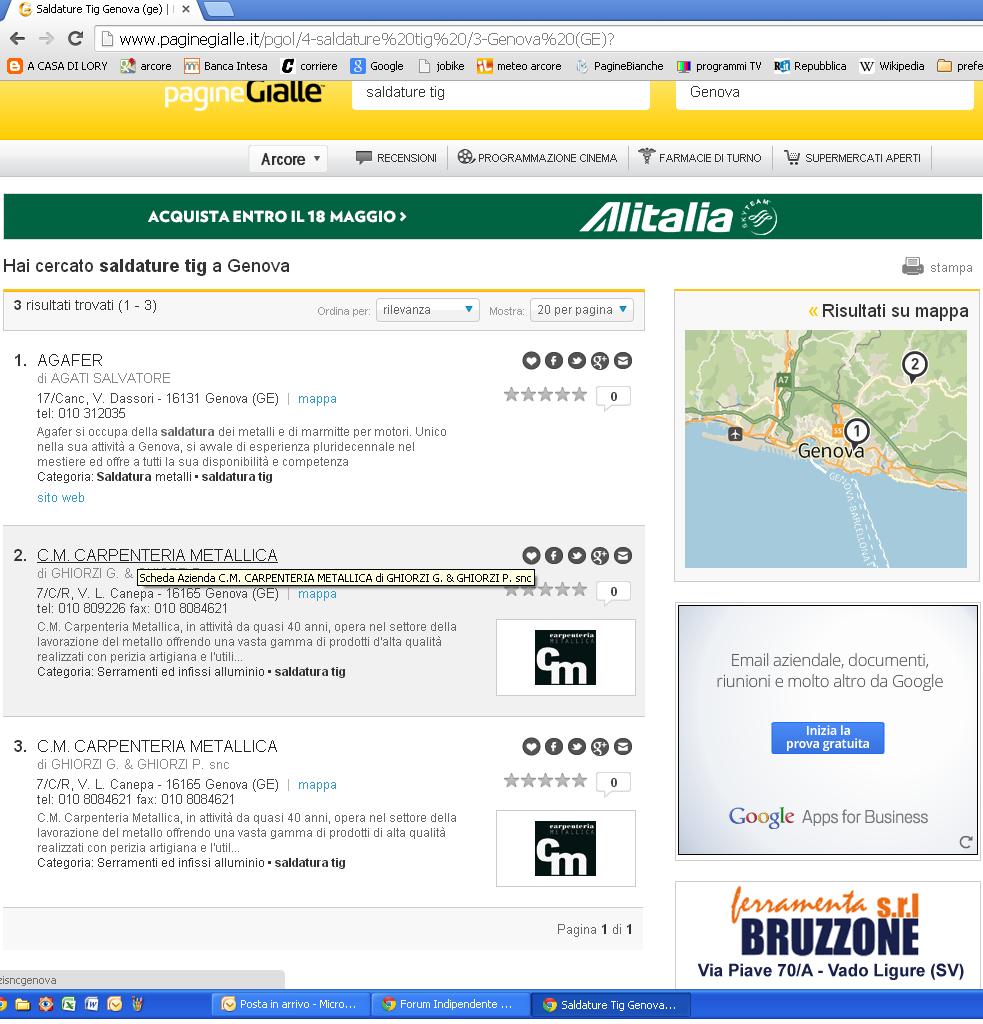983x1024 pixels.
Task: Open result 3 C.M. CARPENTERIA METALLICA title
Action: (x=157, y=746)
